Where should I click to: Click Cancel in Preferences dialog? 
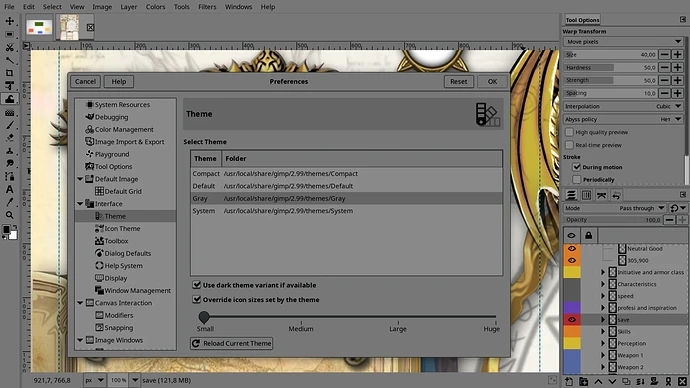pos(85,81)
